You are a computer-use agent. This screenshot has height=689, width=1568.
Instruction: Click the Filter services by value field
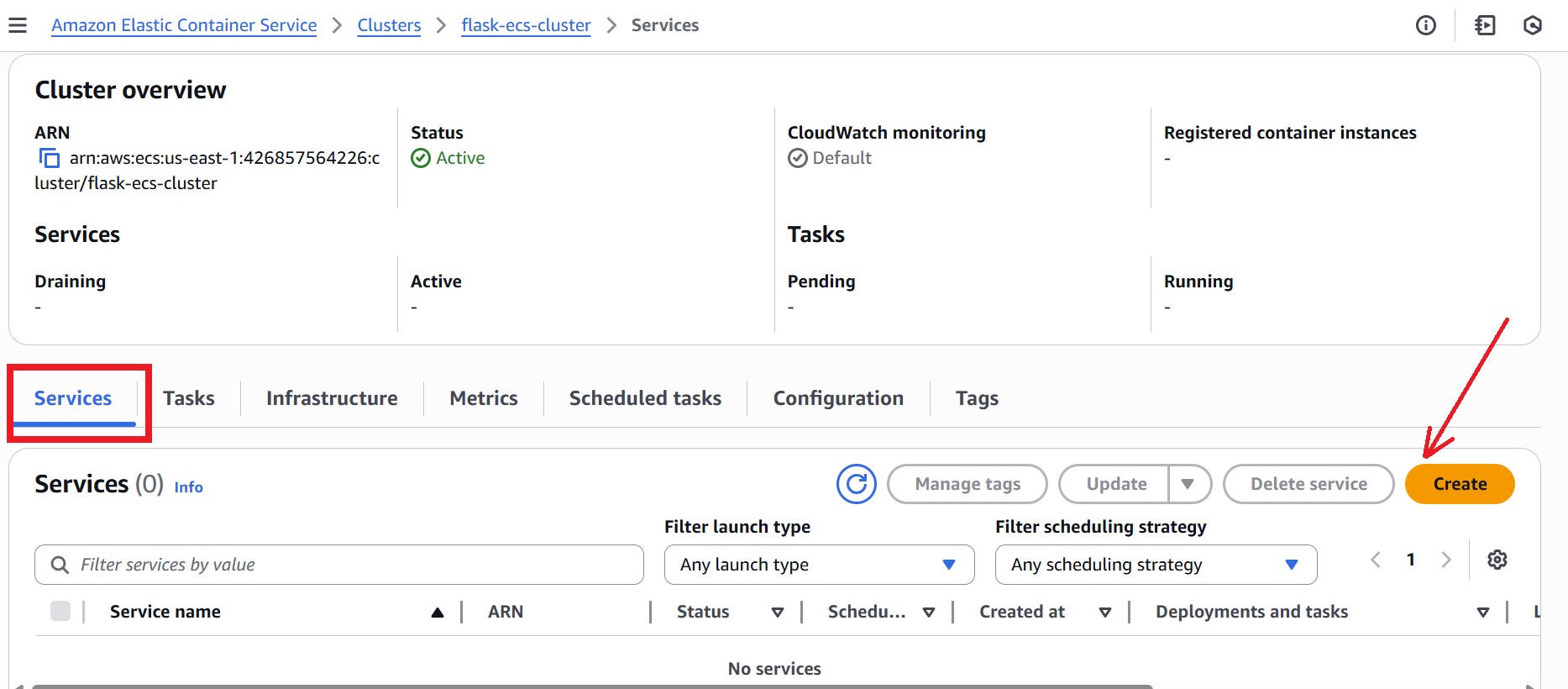click(x=339, y=565)
